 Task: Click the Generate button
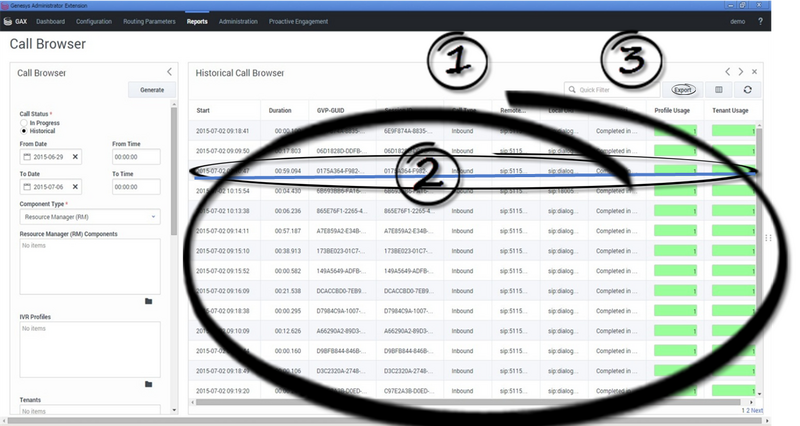(152, 90)
